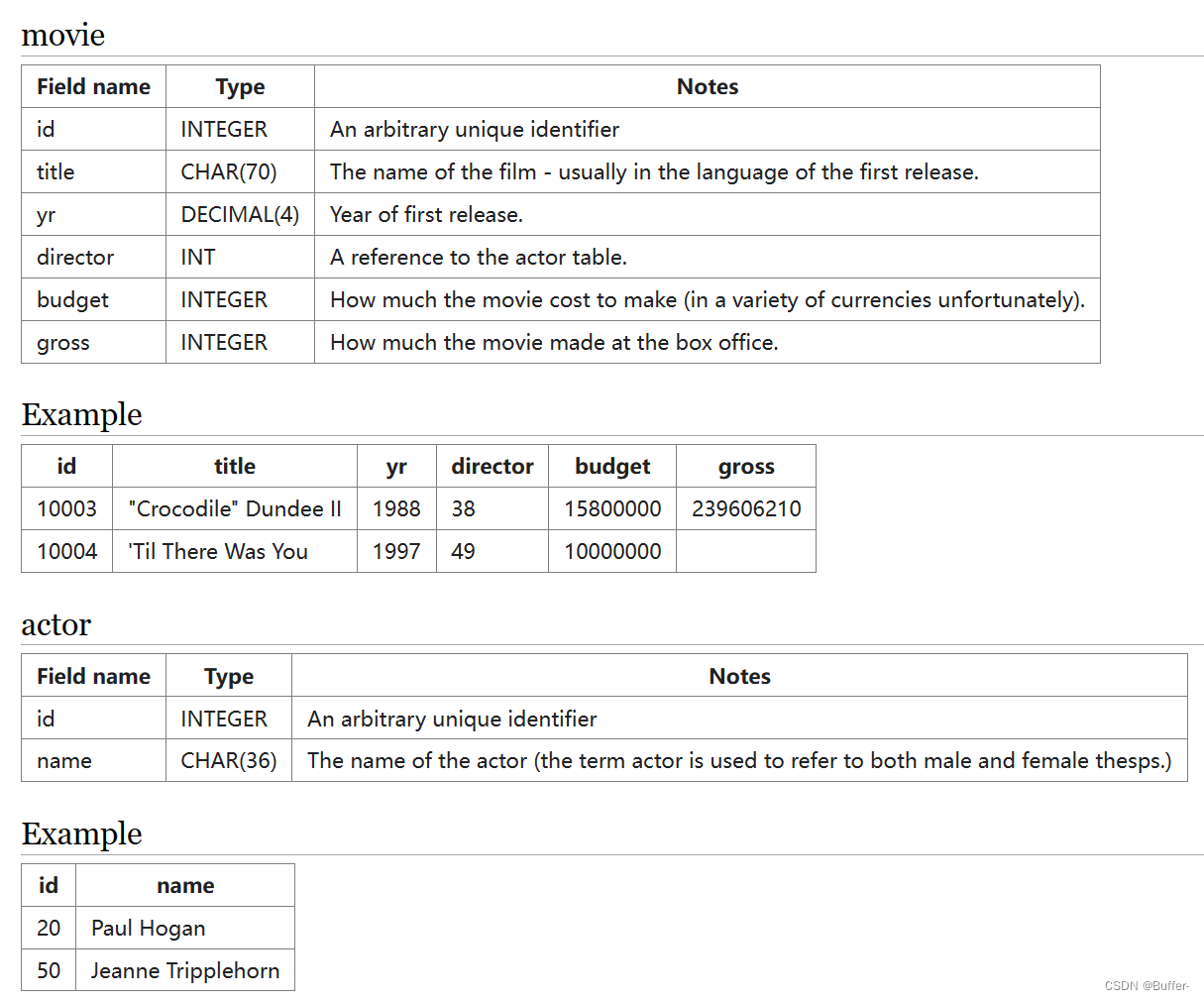Click the actor id '50'
The width and height of the screenshot is (1204, 1000).
(x=49, y=970)
